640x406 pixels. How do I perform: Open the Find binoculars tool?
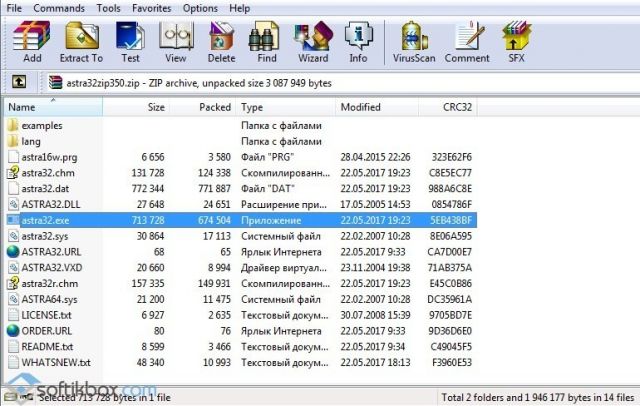point(267,42)
